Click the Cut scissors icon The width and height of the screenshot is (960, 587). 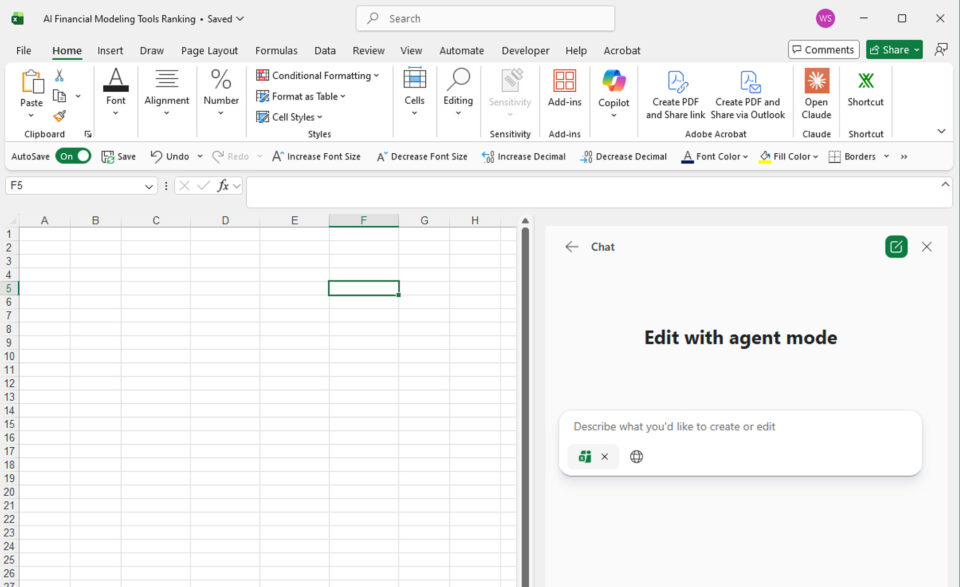click(x=59, y=76)
